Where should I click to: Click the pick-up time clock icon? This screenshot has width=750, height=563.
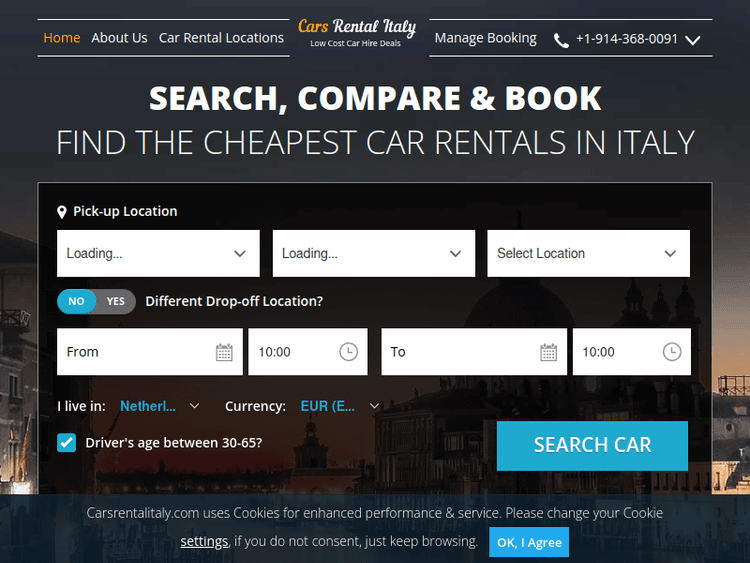(x=348, y=352)
